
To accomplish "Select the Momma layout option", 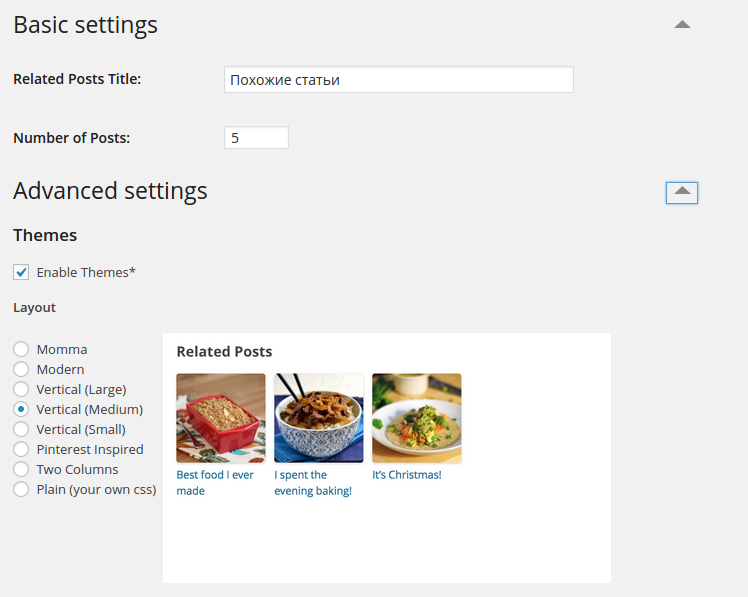I will (x=21, y=349).
